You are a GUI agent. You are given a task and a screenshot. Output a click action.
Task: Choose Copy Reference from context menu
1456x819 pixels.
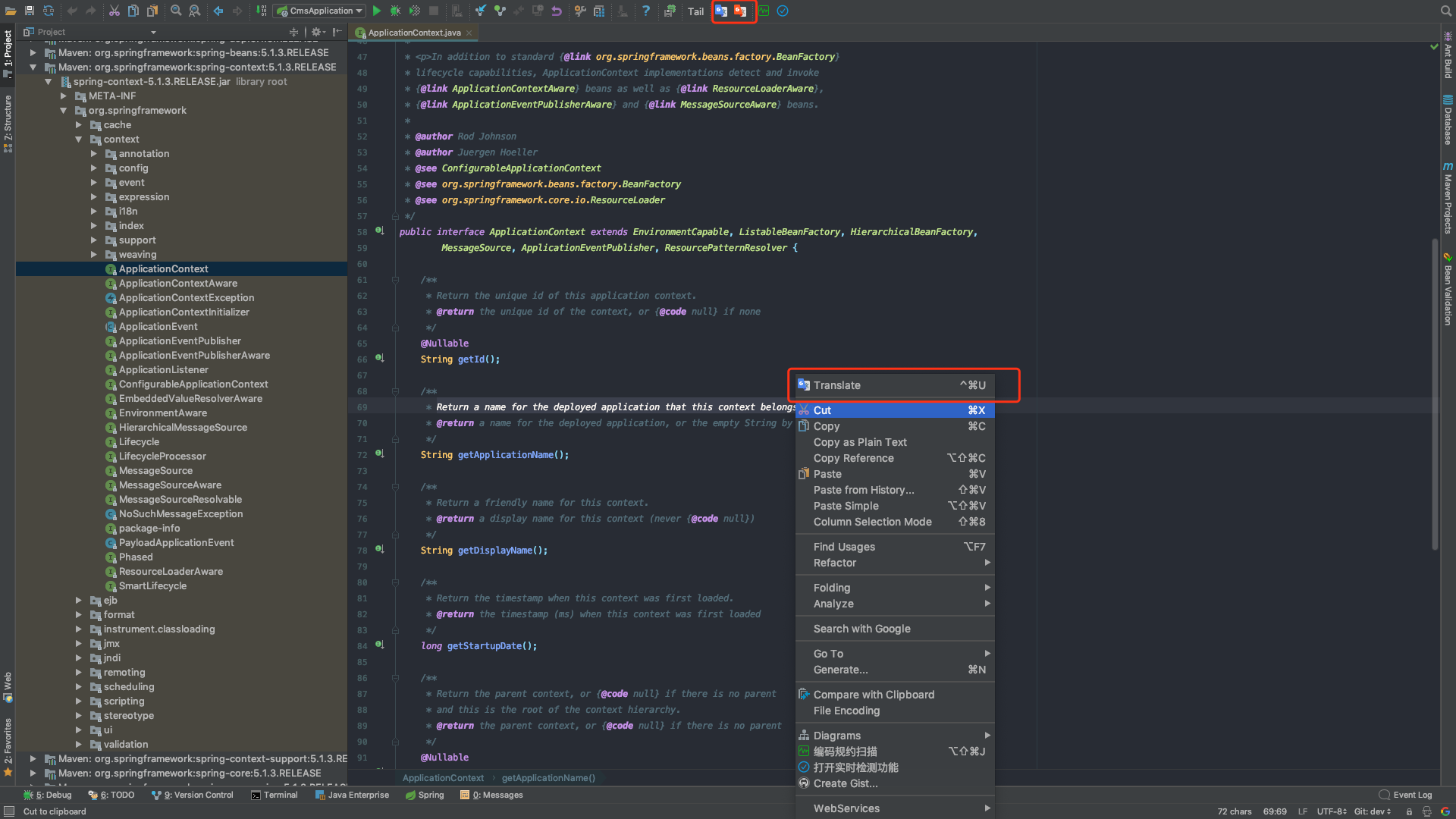click(x=853, y=458)
